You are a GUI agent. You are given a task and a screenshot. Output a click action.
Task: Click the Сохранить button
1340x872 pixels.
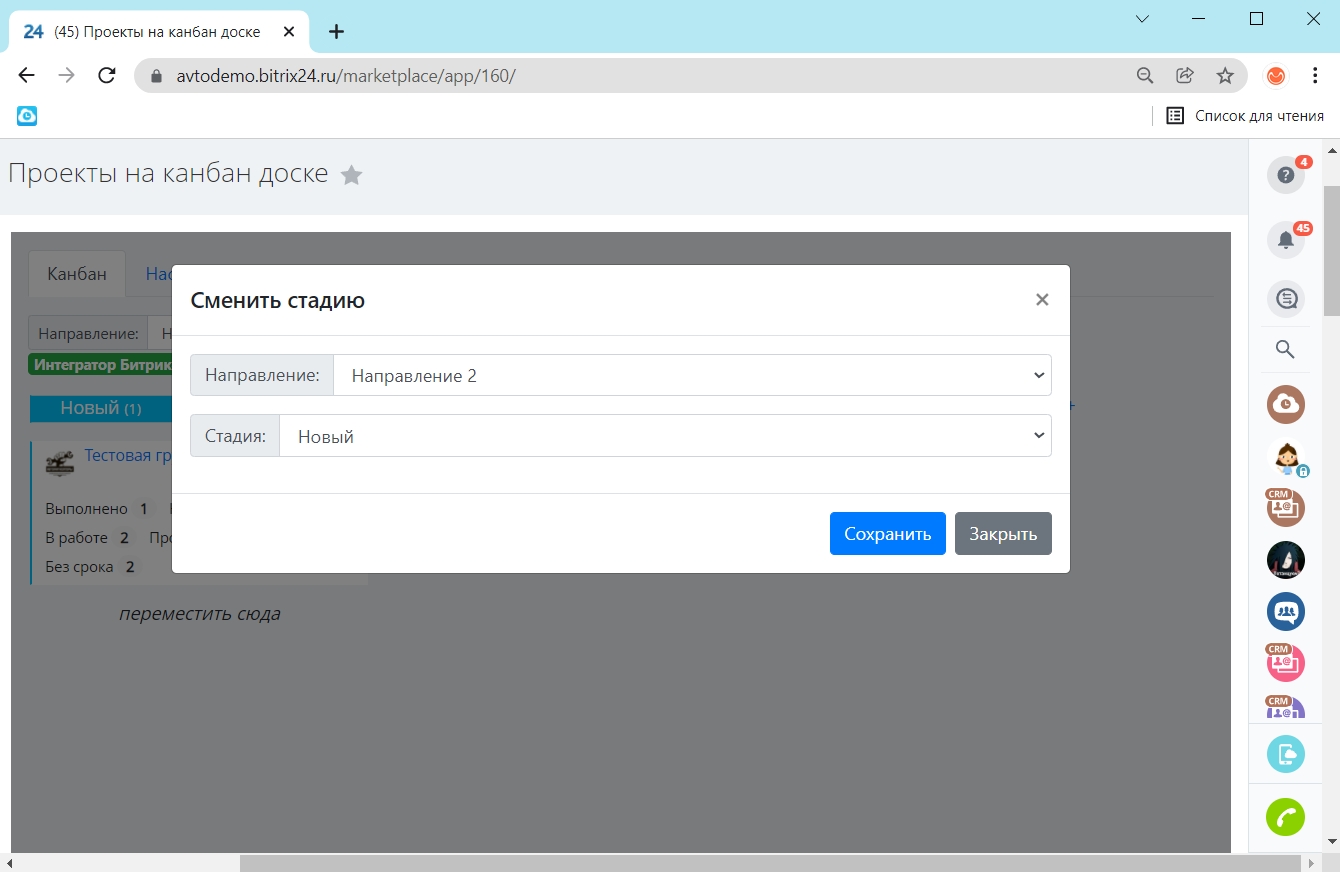point(888,533)
